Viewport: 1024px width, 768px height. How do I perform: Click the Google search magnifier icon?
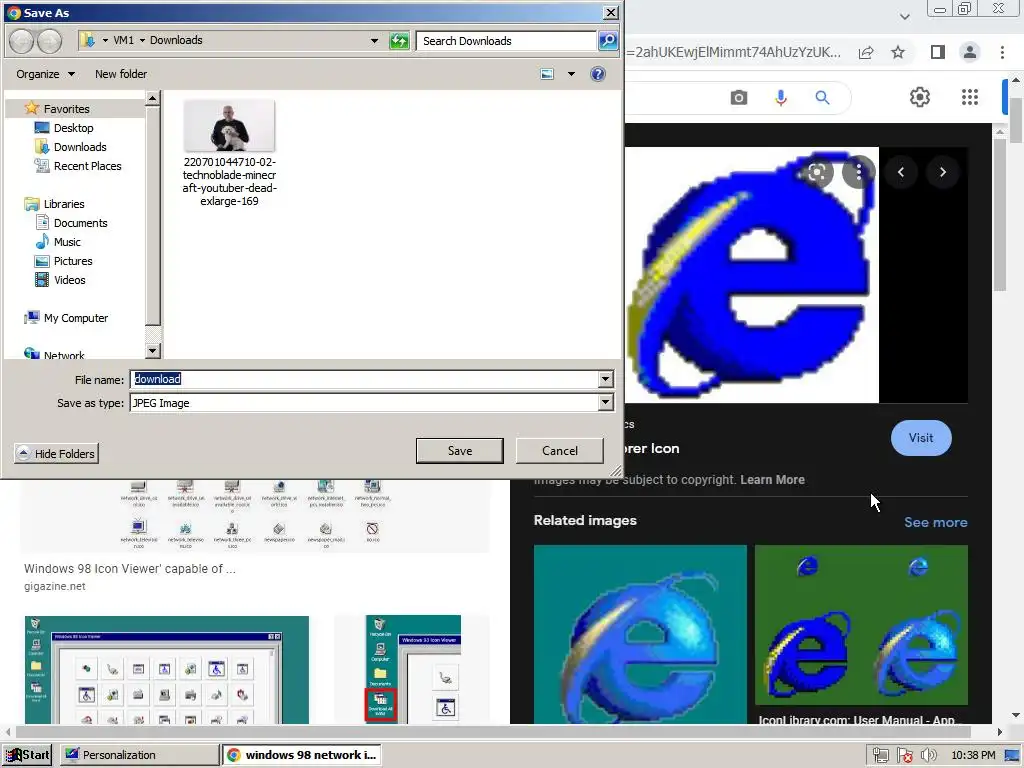point(822,98)
